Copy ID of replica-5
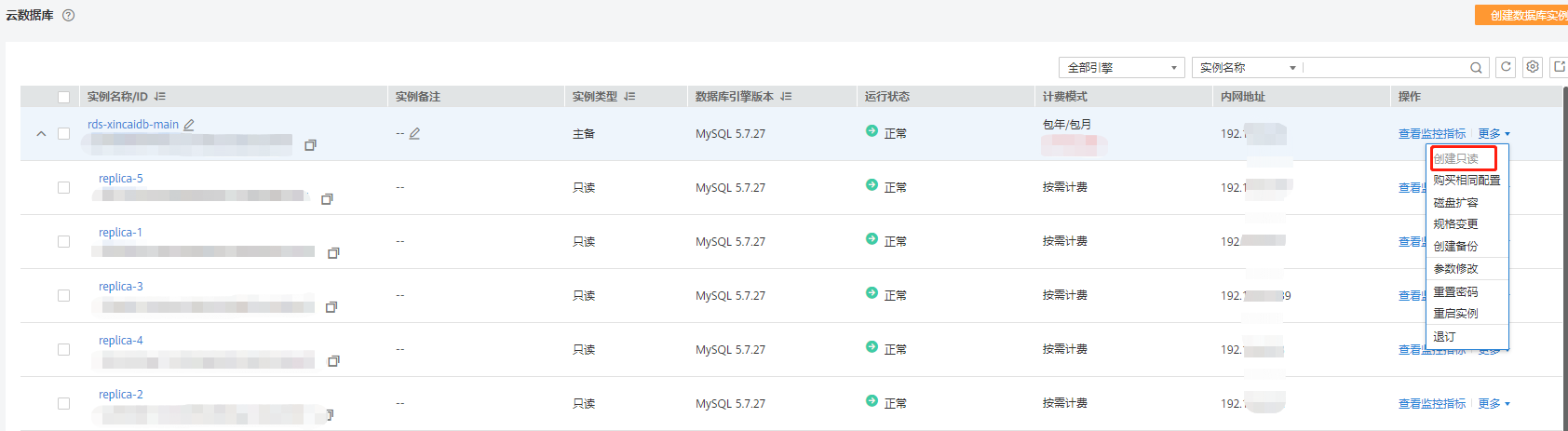 [327, 199]
